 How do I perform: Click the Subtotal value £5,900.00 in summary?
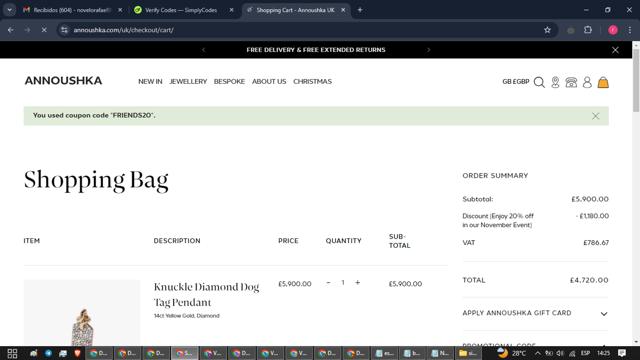[590, 199]
